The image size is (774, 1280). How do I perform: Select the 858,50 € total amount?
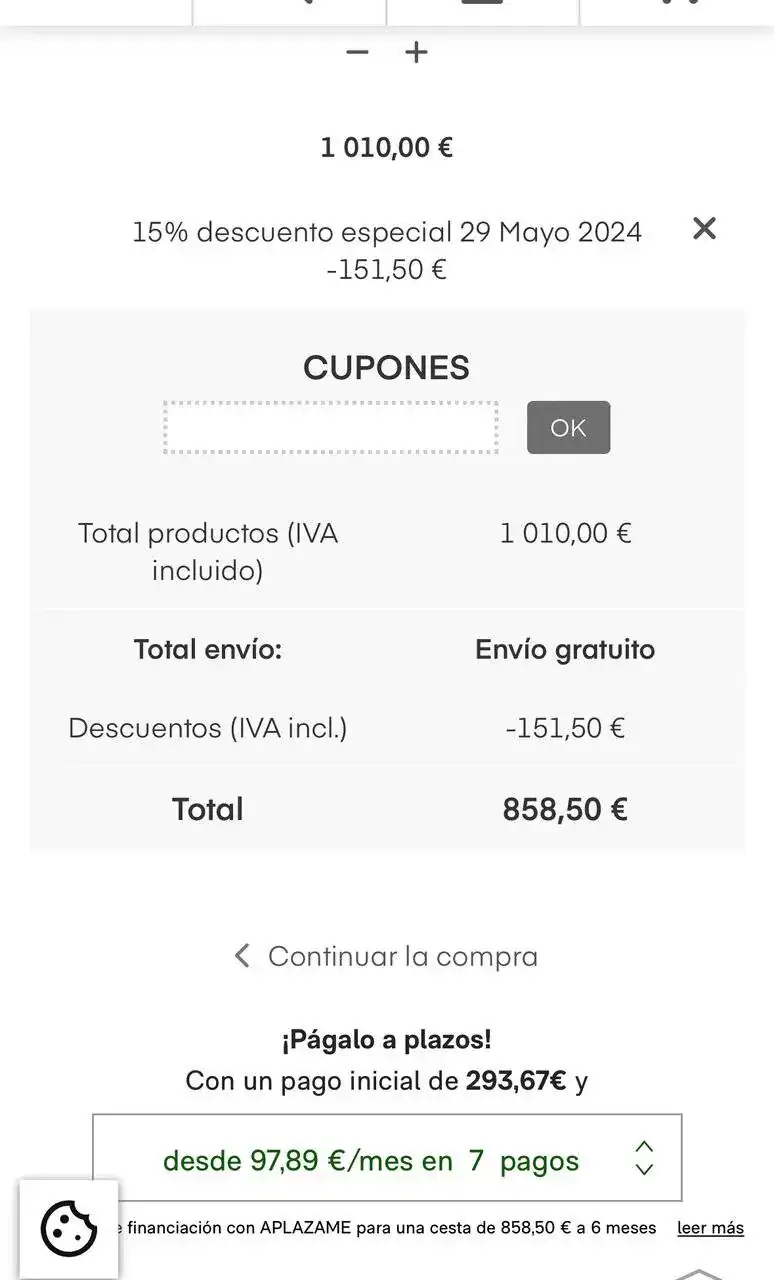tap(565, 809)
